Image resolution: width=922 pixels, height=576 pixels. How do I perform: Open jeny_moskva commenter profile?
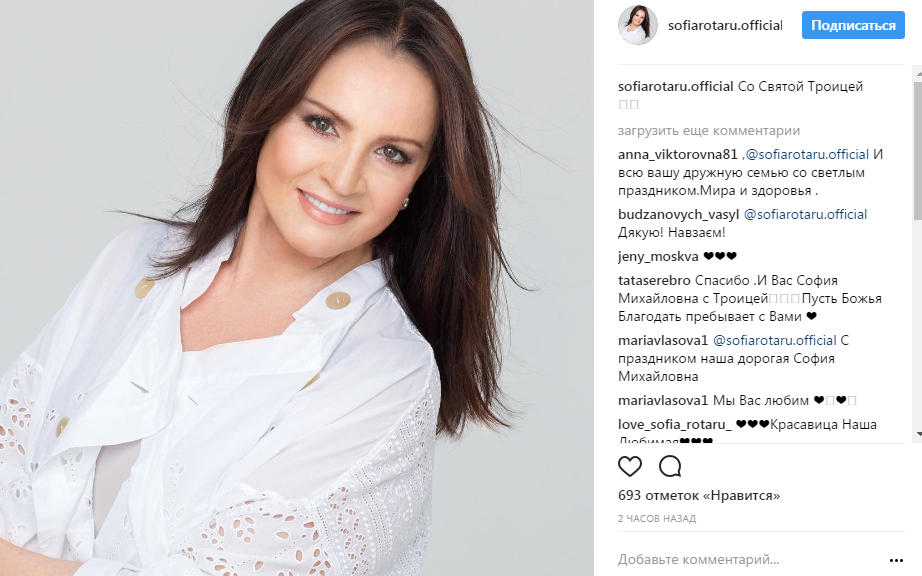[x=658, y=256]
